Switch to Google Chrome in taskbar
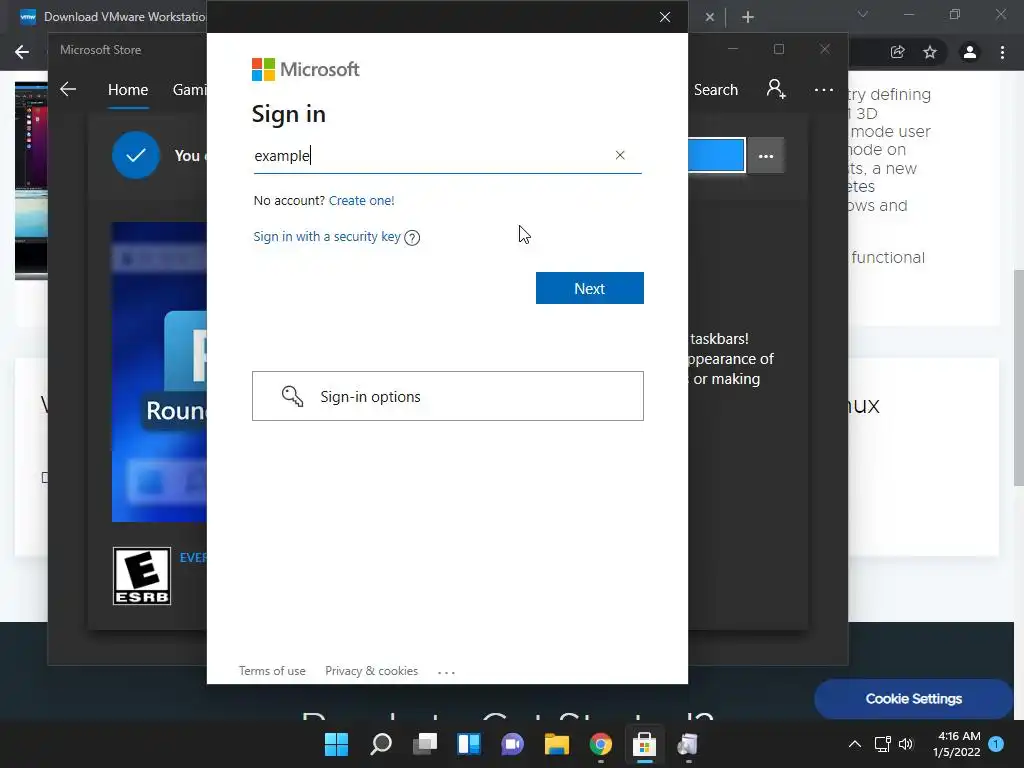 tap(601, 744)
